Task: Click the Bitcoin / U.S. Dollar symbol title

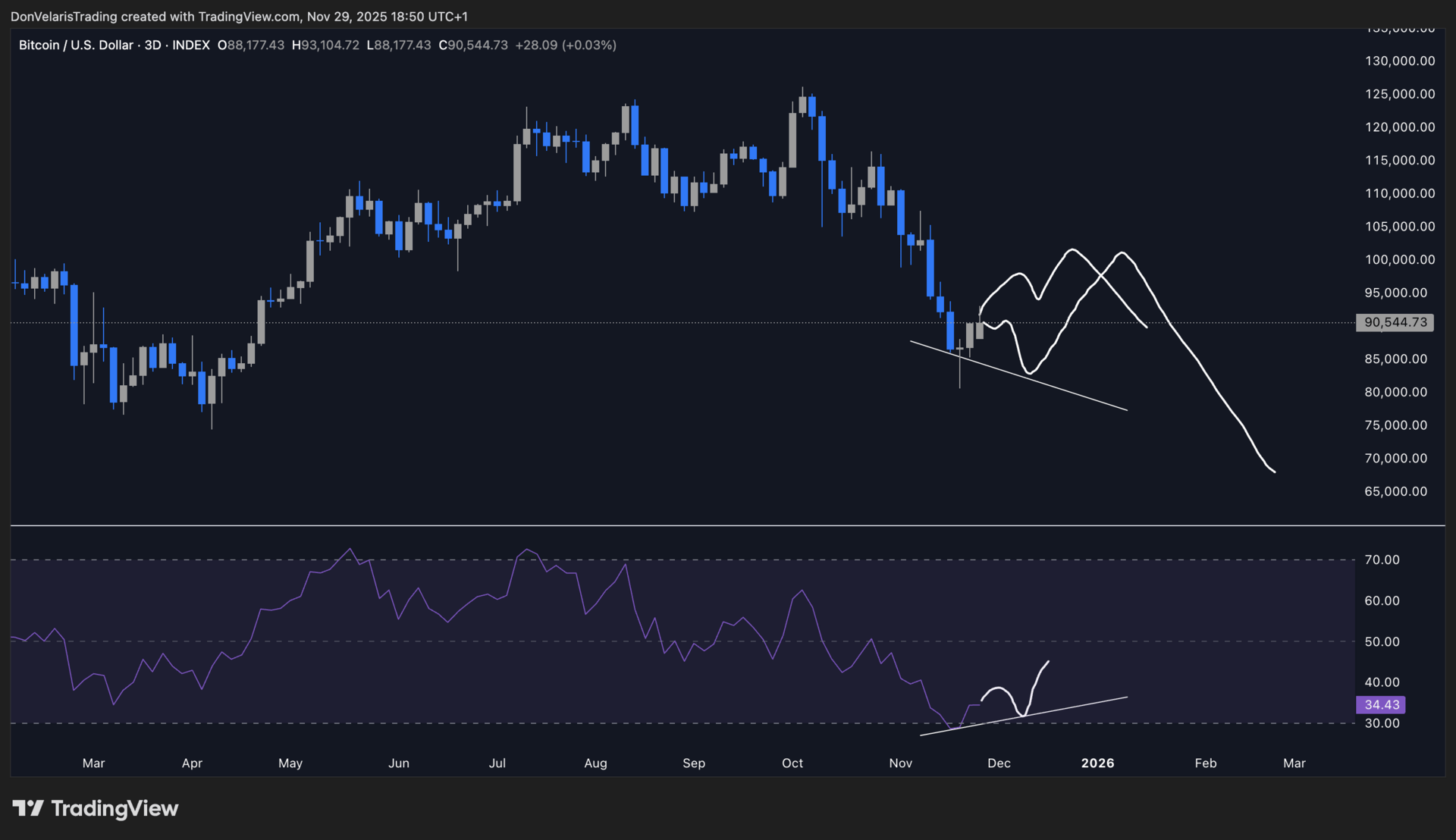Action: tap(76, 45)
